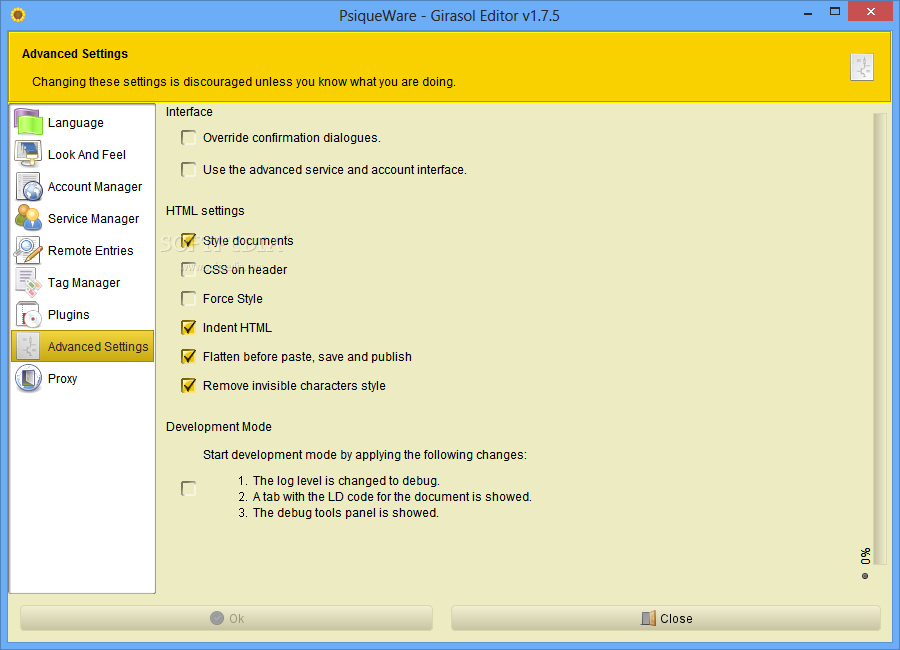Image resolution: width=900 pixels, height=650 pixels.
Task: Open the Tag Manager section
Action: [83, 283]
